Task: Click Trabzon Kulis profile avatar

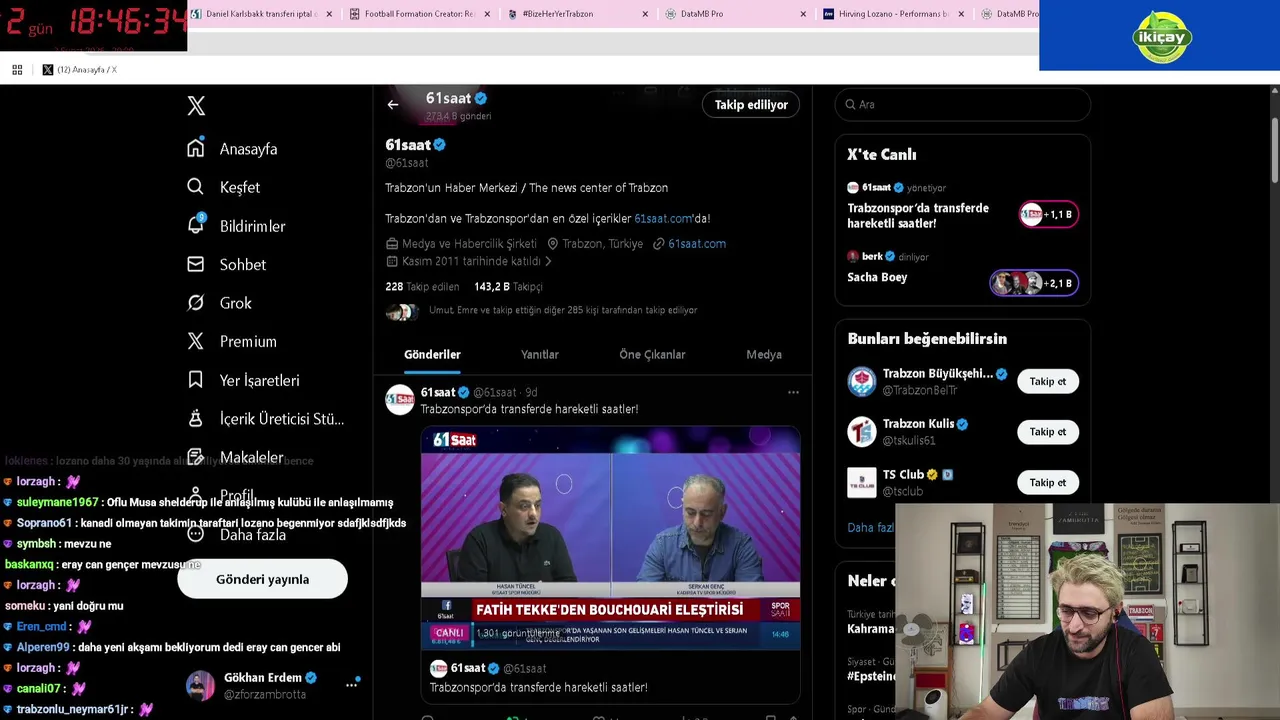Action: tap(862, 431)
